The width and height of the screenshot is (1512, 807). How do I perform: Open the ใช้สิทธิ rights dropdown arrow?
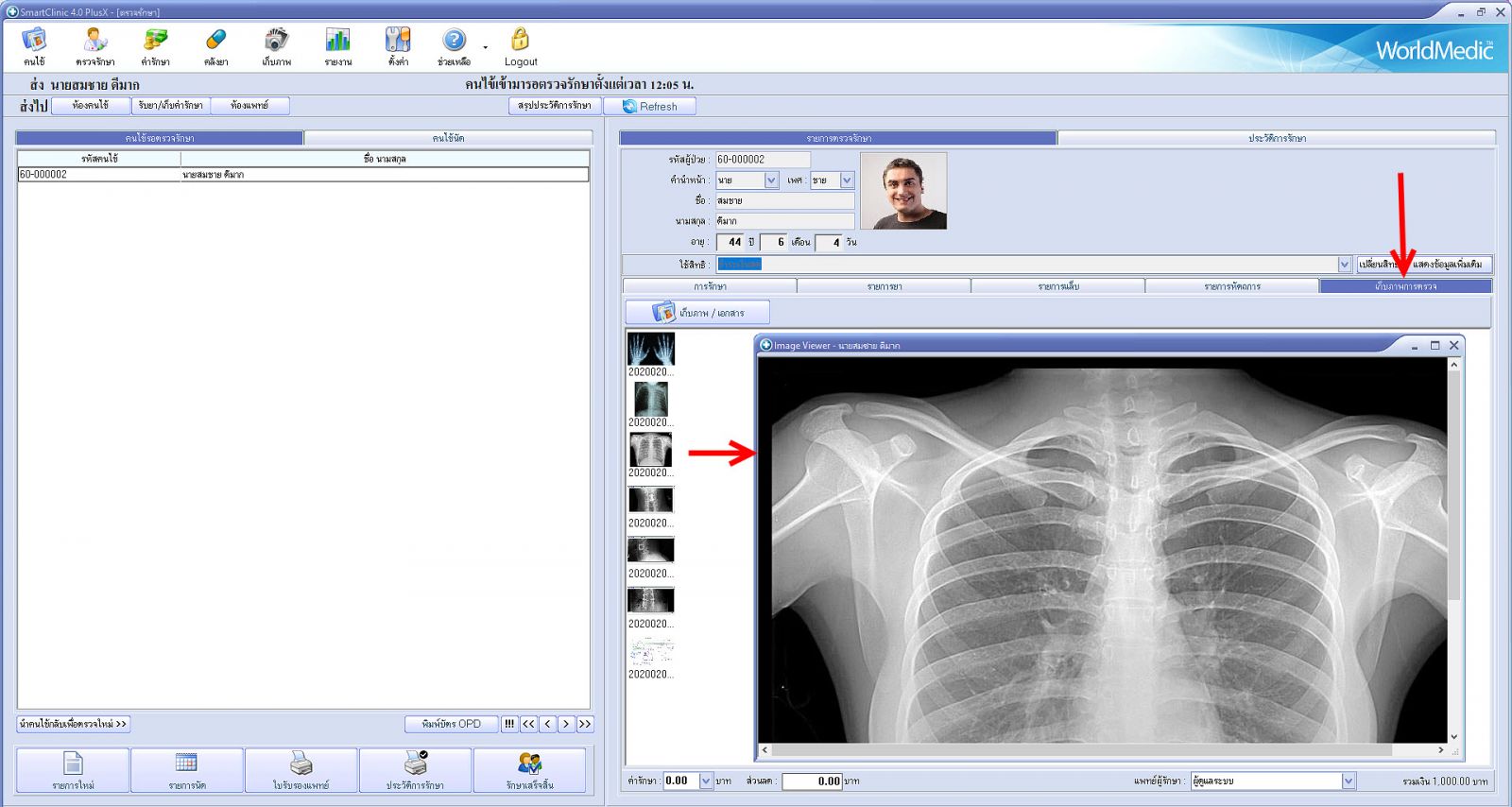1344,265
